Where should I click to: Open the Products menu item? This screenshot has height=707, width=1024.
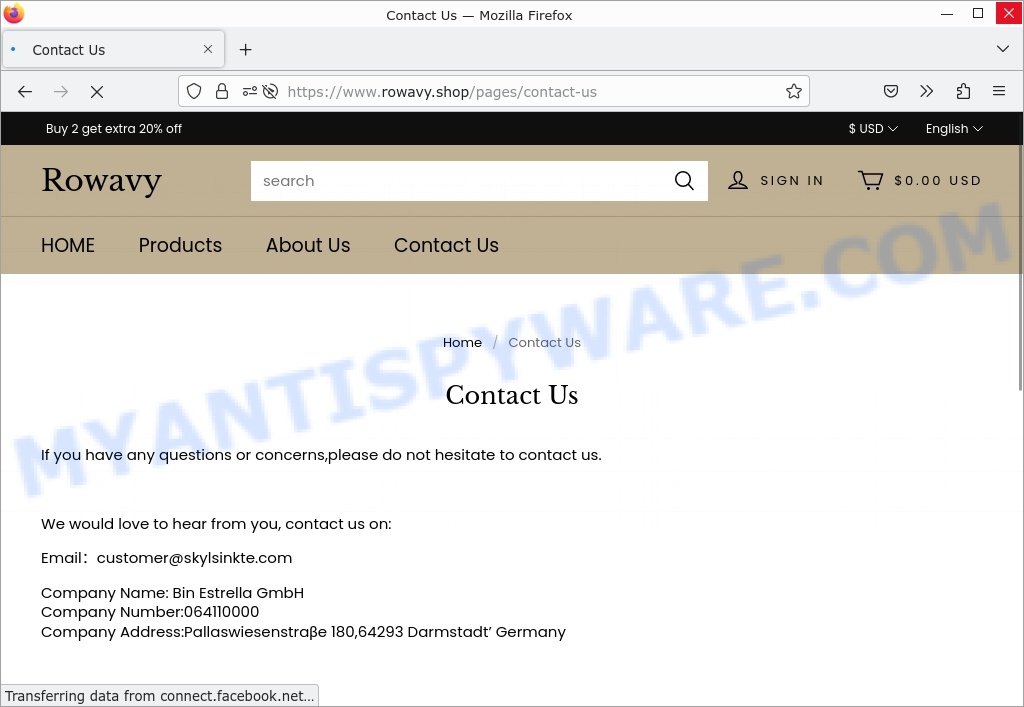pos(180,245)
